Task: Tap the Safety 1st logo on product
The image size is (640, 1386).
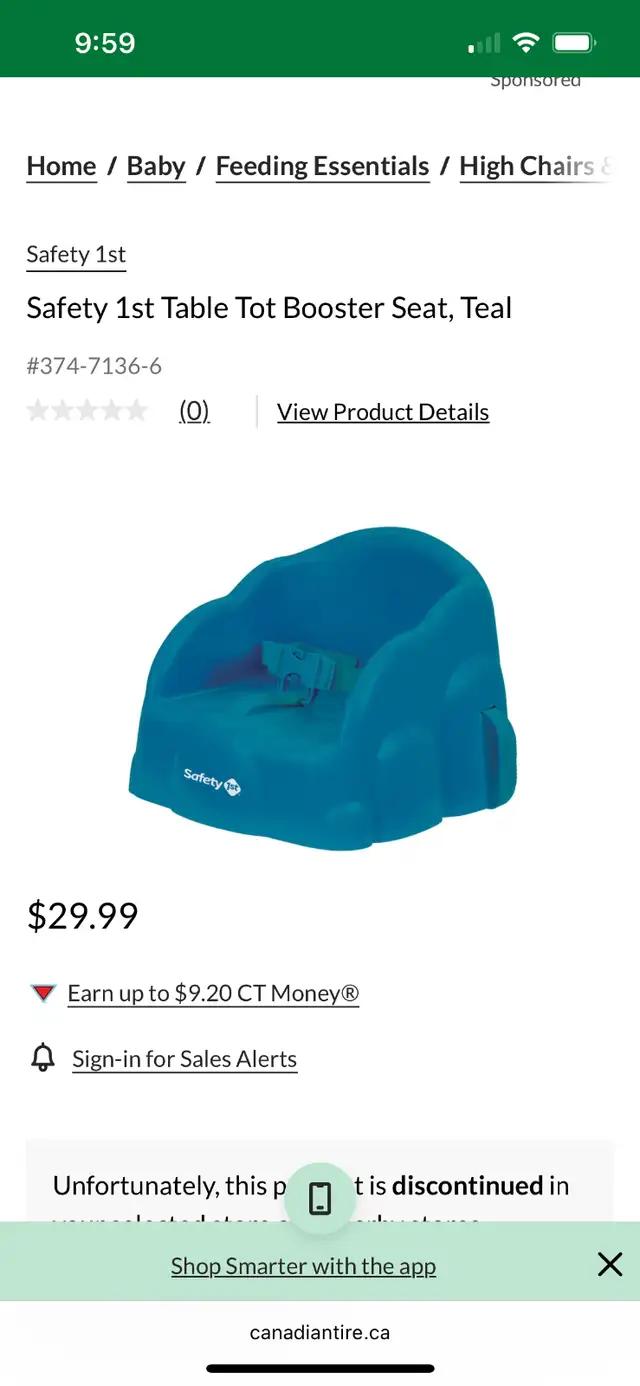Action: click(212, 779)
